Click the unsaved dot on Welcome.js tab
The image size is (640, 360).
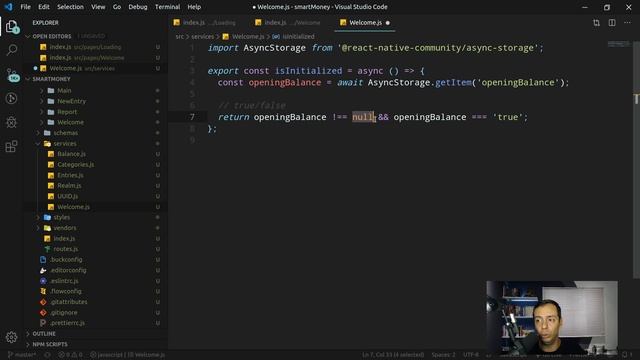[x=387, y=23]
